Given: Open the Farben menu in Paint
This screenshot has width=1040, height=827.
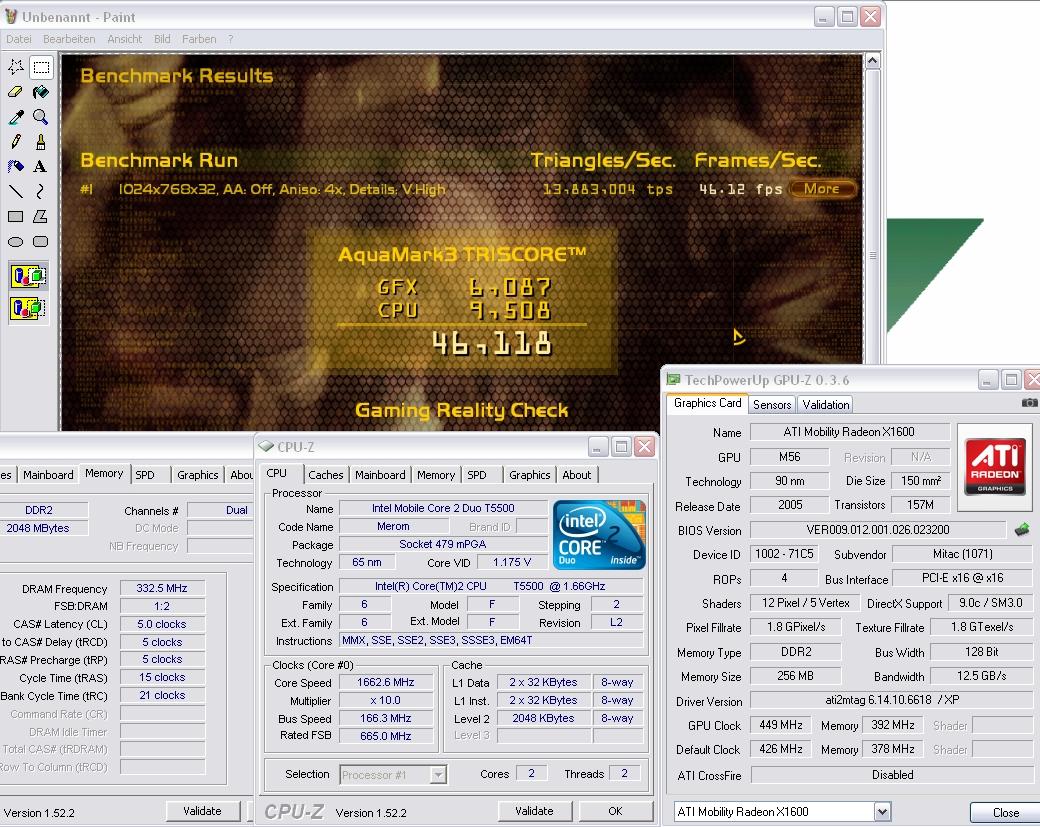Looking at the screenshot, I should (x=199, y=39).
